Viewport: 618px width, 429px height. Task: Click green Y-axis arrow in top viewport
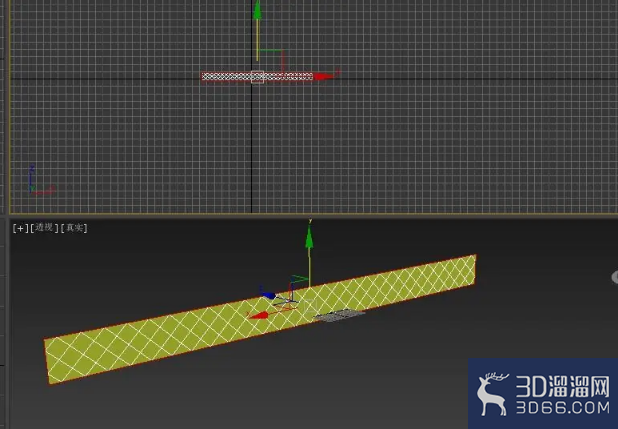(x=257, y=10)
